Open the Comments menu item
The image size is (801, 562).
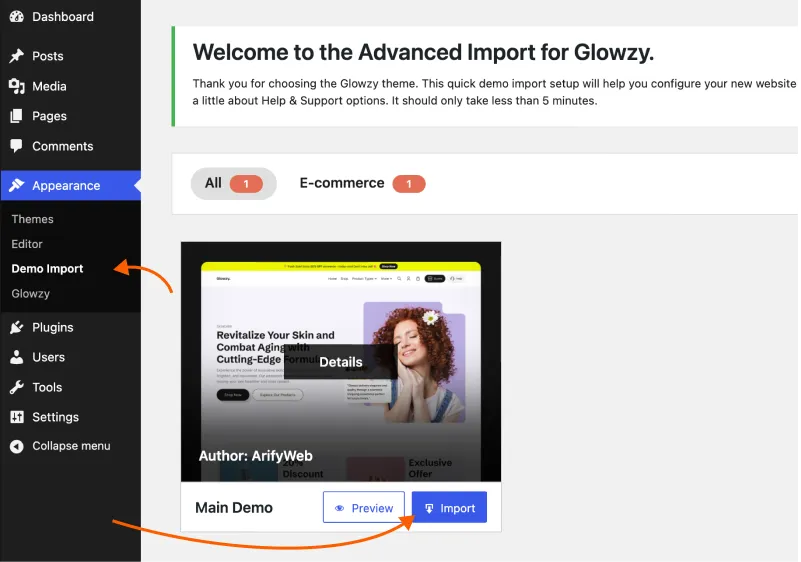tap(70, 146)
